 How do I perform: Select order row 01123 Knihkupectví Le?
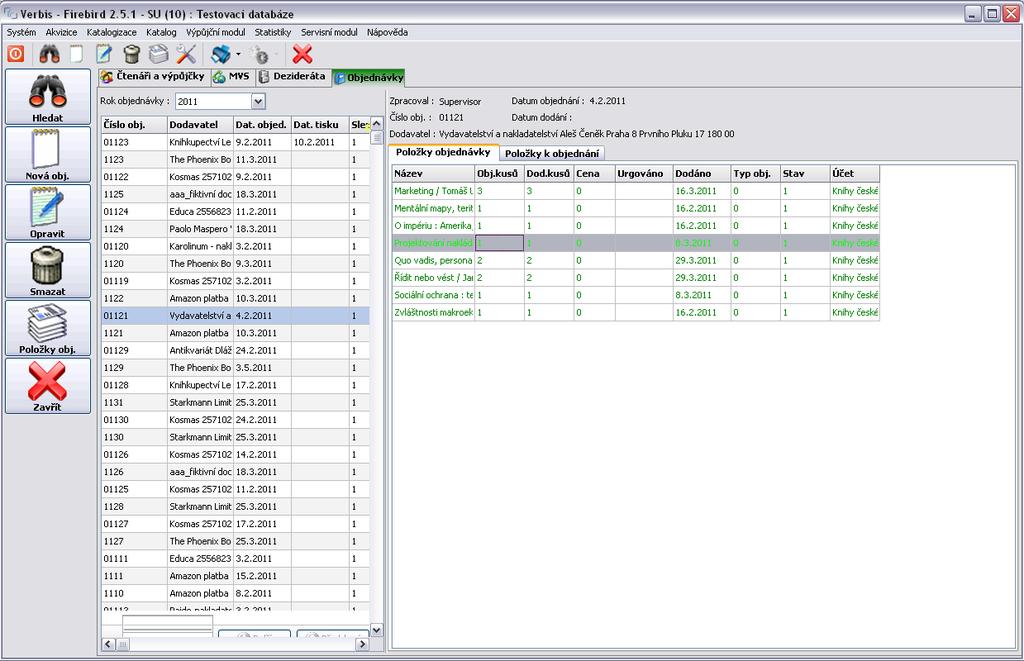tap(235, 142)
